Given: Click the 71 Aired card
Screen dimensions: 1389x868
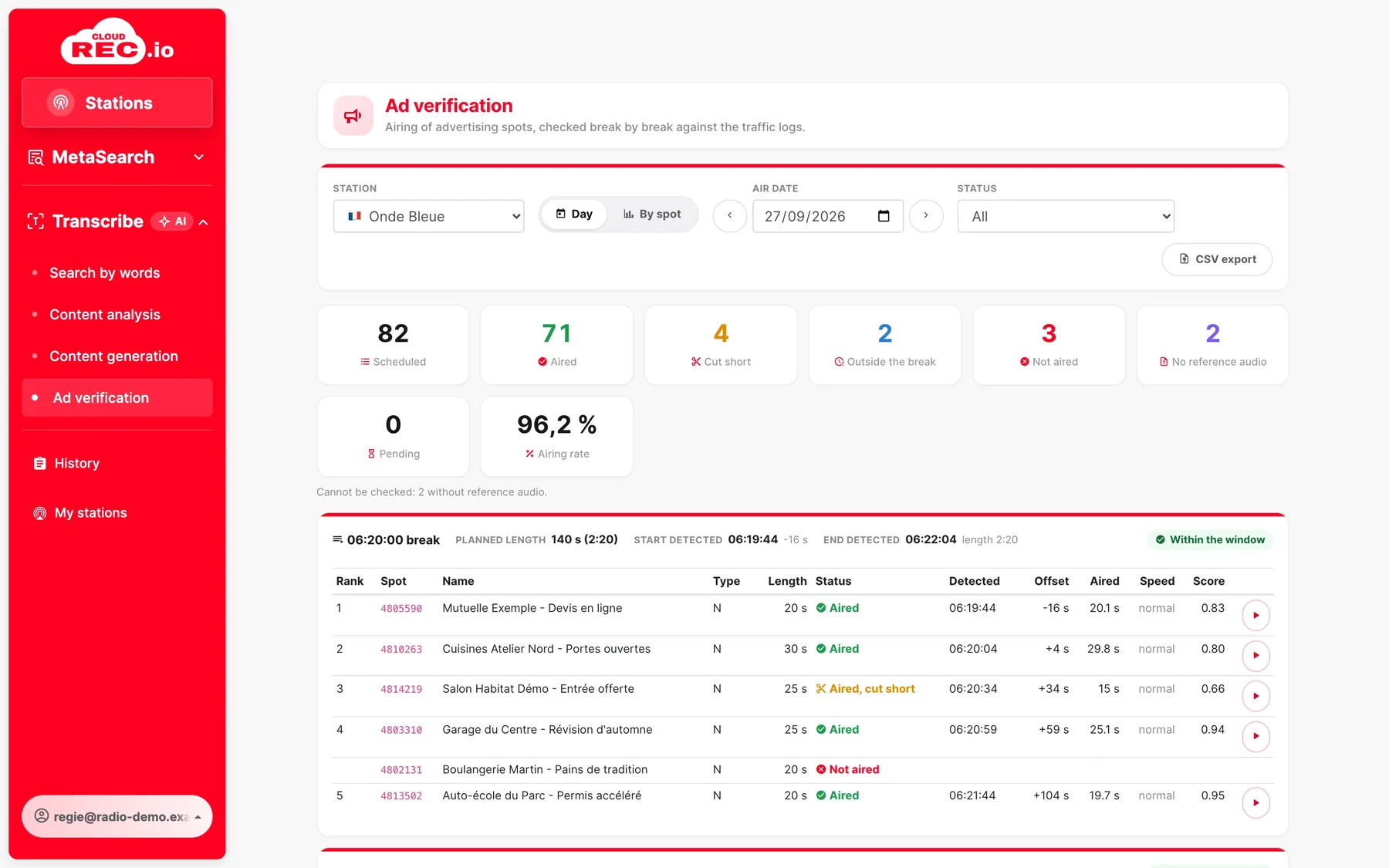Looking at the screenshot, I should 557,345.
